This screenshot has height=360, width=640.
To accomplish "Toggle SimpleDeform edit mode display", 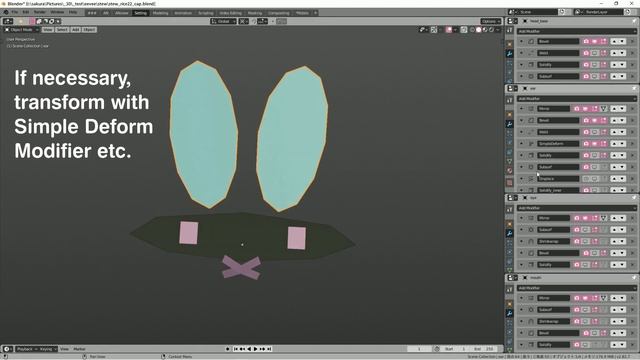I will tap(604, 144).
